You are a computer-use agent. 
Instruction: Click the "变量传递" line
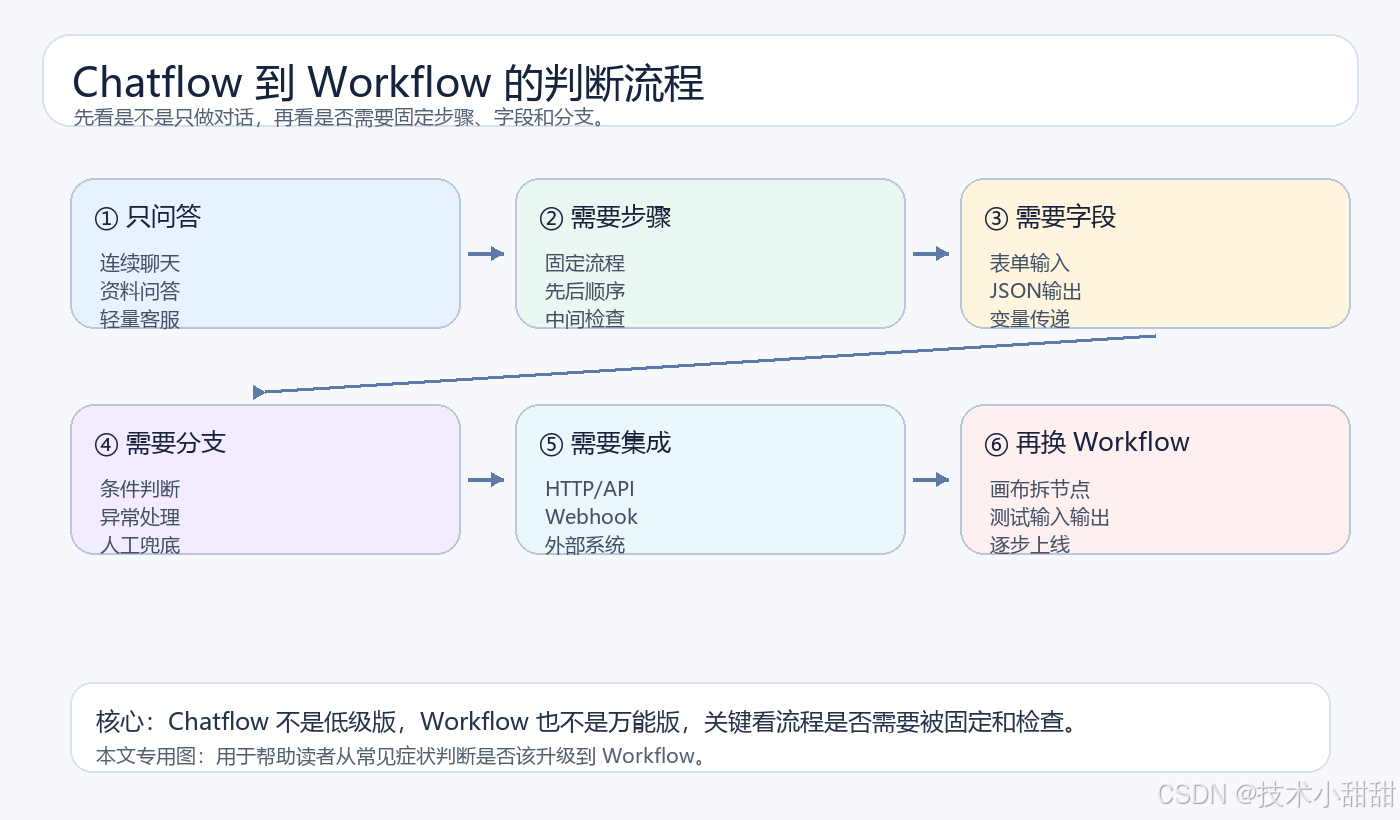(x=1030, y=319)
